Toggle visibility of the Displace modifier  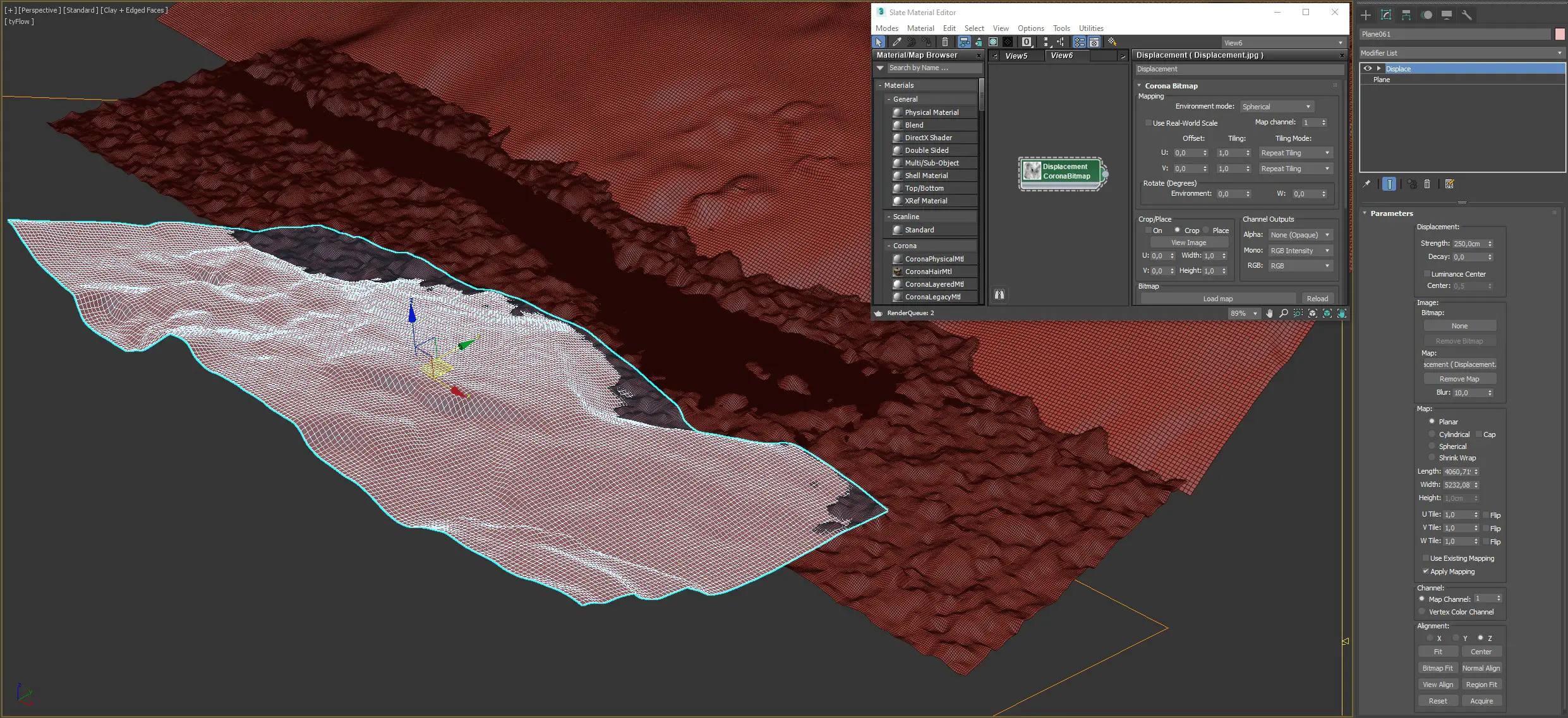(x=1368, y=68)
